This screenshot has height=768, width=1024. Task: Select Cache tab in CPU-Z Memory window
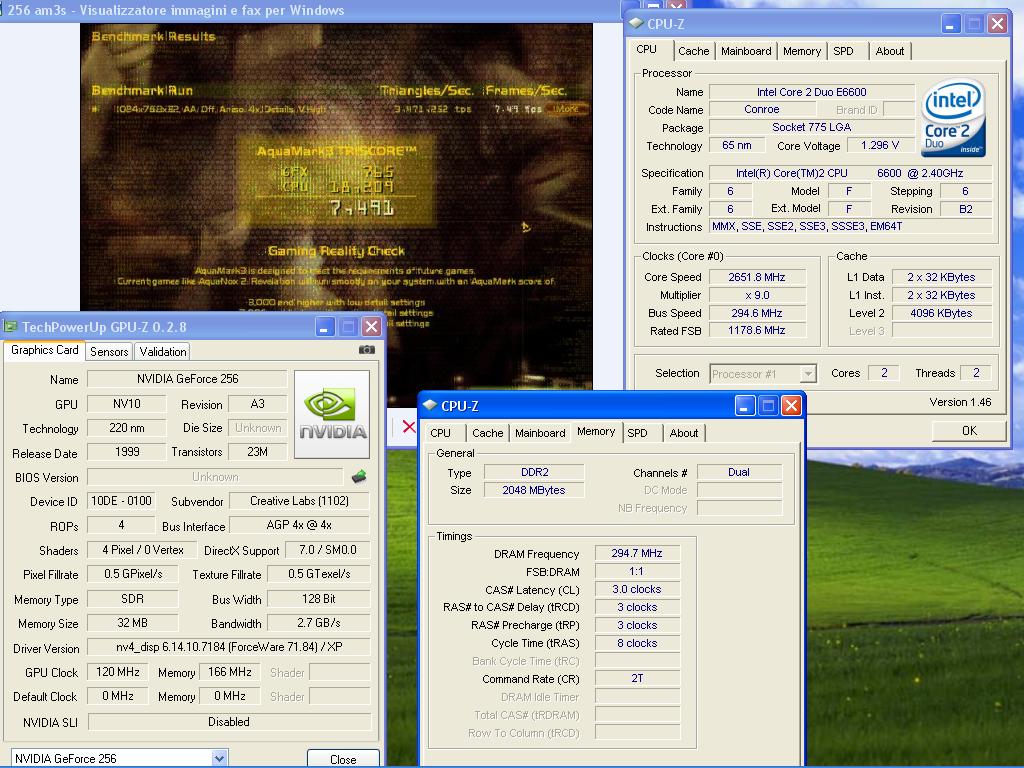(488, 433)
